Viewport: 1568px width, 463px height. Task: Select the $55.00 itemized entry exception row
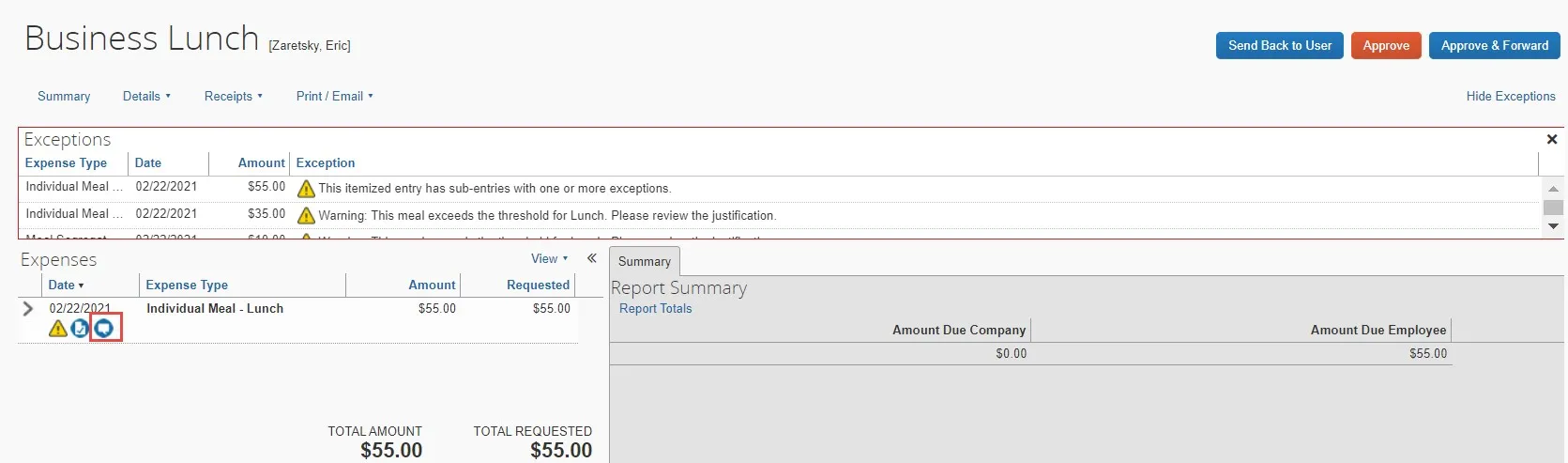[x=779, y=188]
